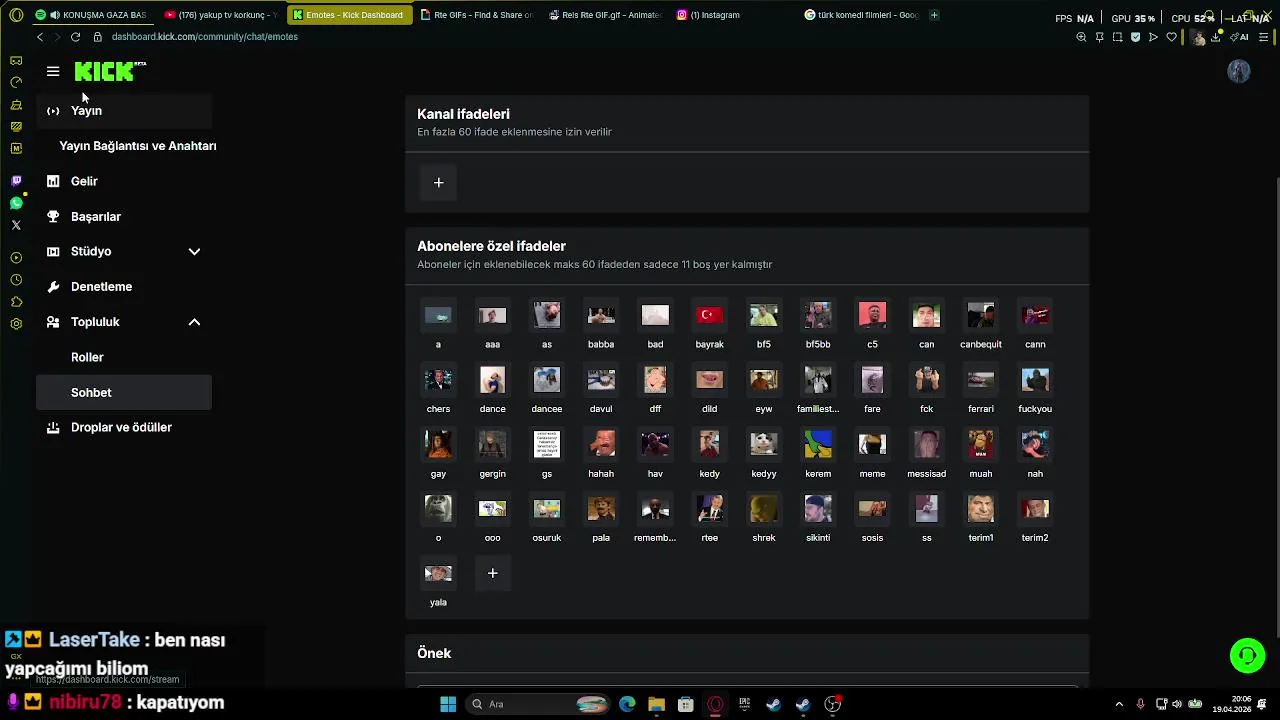Open File Explorer from taskbar
This screenshot has width=1280, height=720.
[656, 704]
